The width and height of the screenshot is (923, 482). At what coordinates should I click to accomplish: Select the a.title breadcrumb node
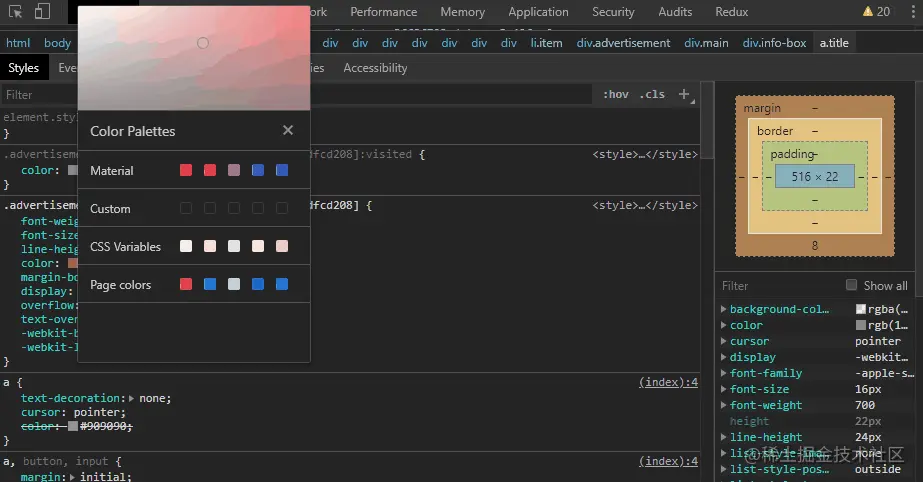(x=834, y=43)
